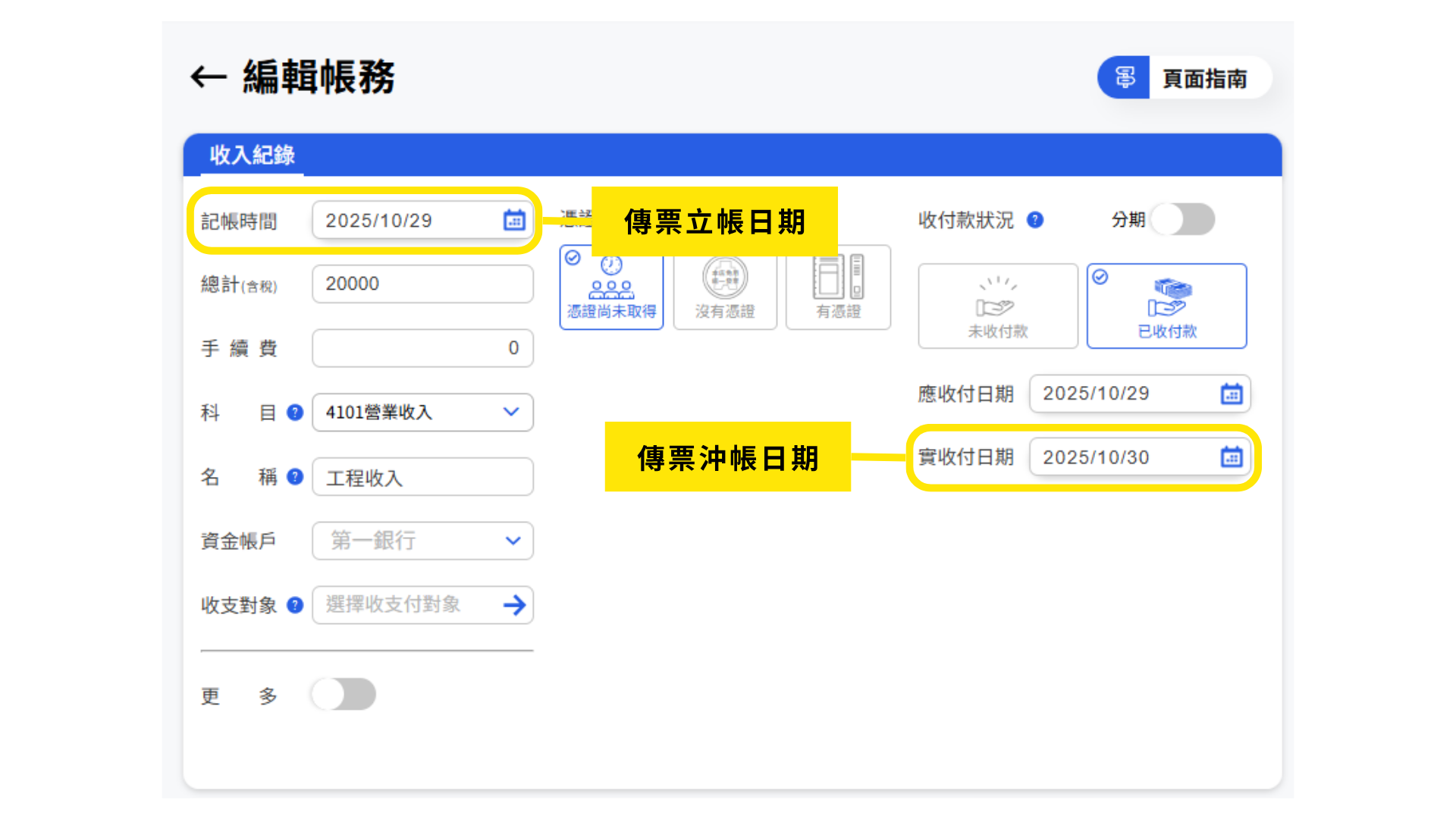Toggle the 分期 installment switch
1456x819 pixels.
1182,220
